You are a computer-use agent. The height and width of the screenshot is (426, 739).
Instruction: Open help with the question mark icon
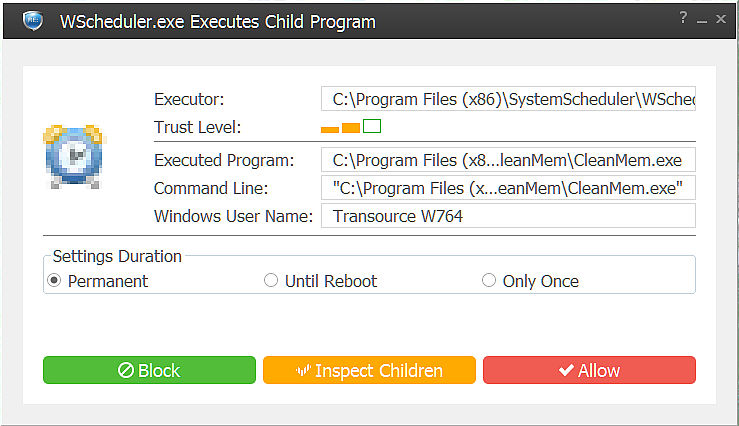tap(684, 18)
